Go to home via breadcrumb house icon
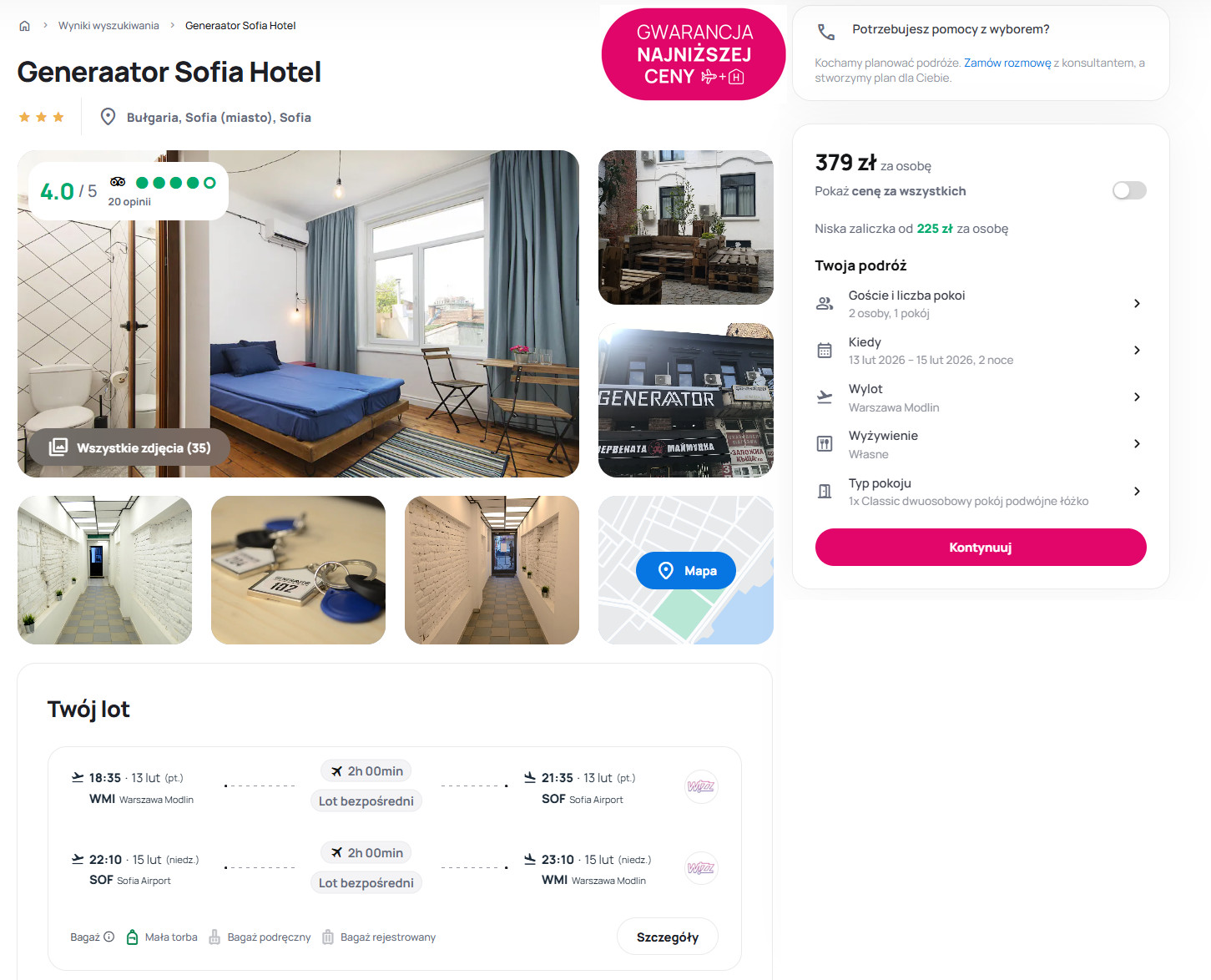The height and width of the screenshot is (980, 1211). [24, 26]
